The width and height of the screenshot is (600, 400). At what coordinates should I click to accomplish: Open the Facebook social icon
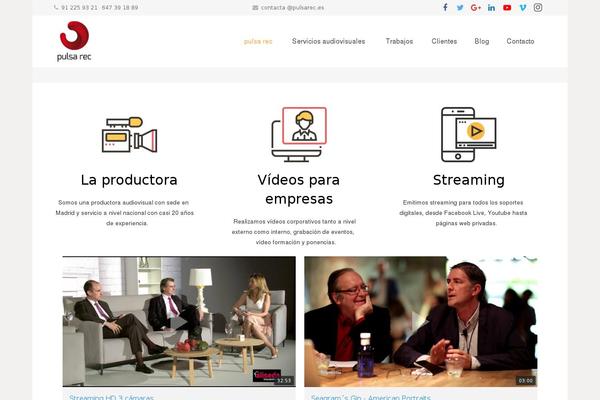[x=445, y=7]
